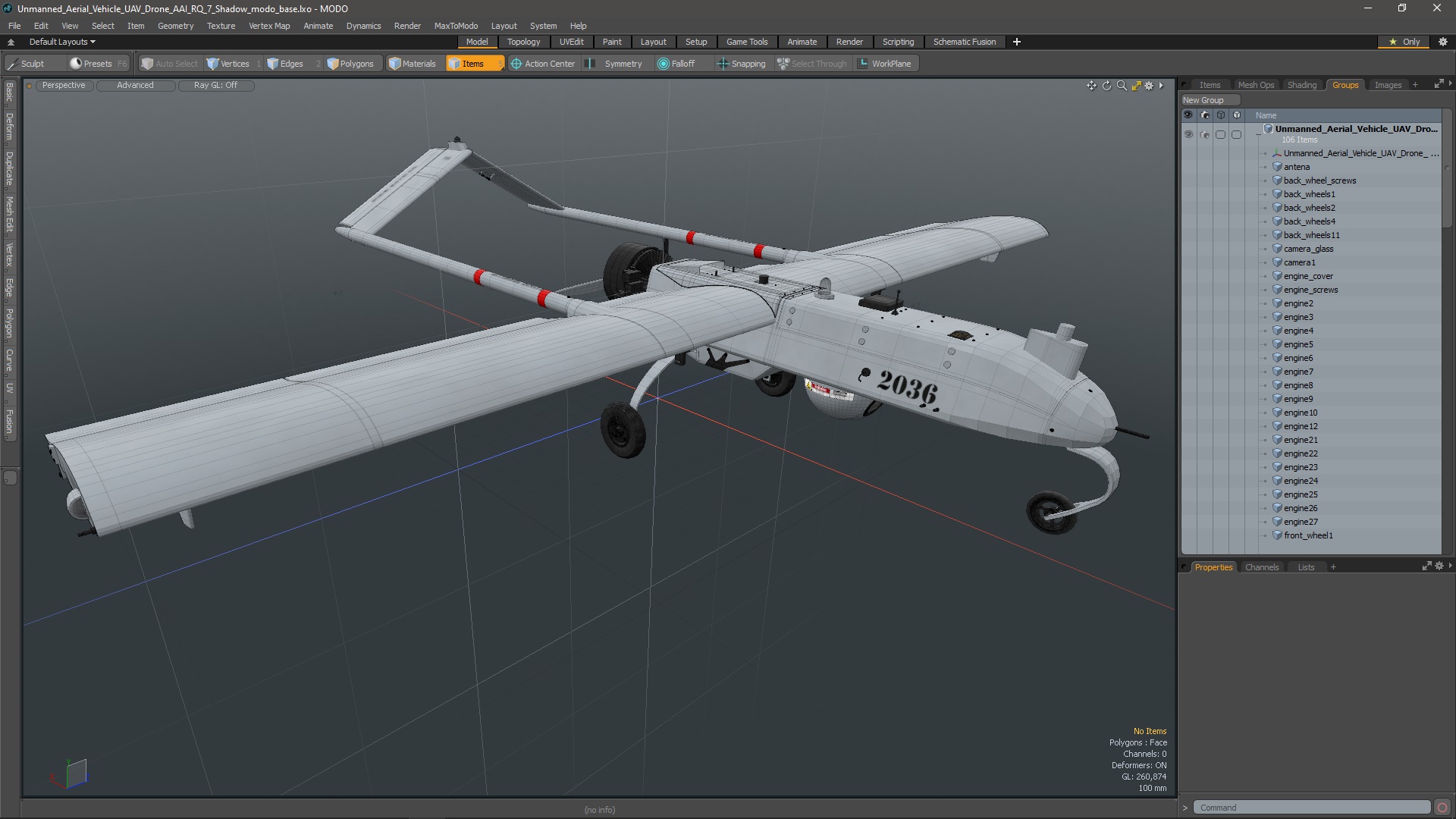Open WorkPlane options
Viewport: 1456px width, 819px height.
click(885, 64)
